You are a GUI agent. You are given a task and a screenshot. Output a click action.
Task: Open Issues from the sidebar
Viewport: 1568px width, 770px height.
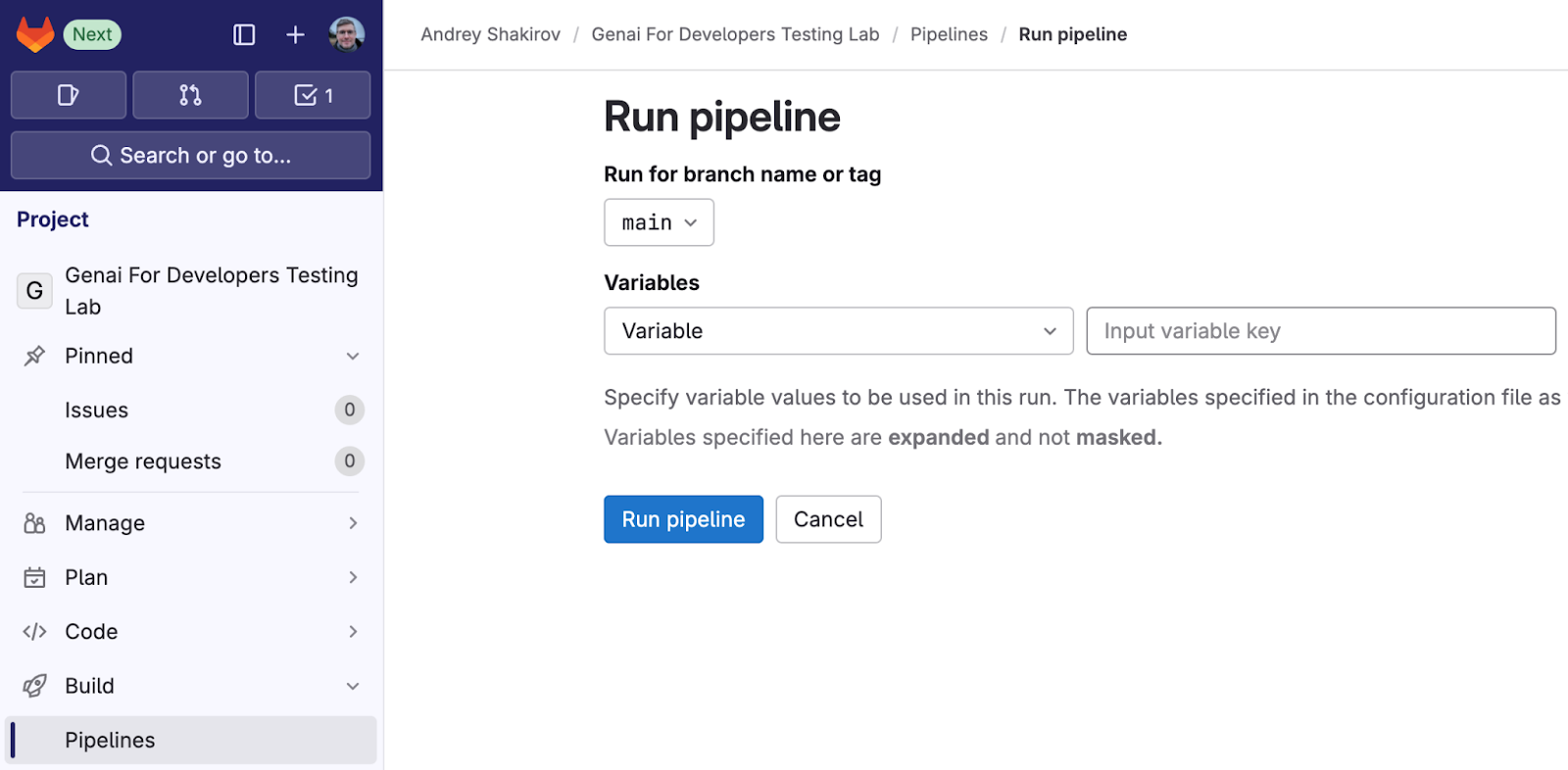tap(96, 410)
